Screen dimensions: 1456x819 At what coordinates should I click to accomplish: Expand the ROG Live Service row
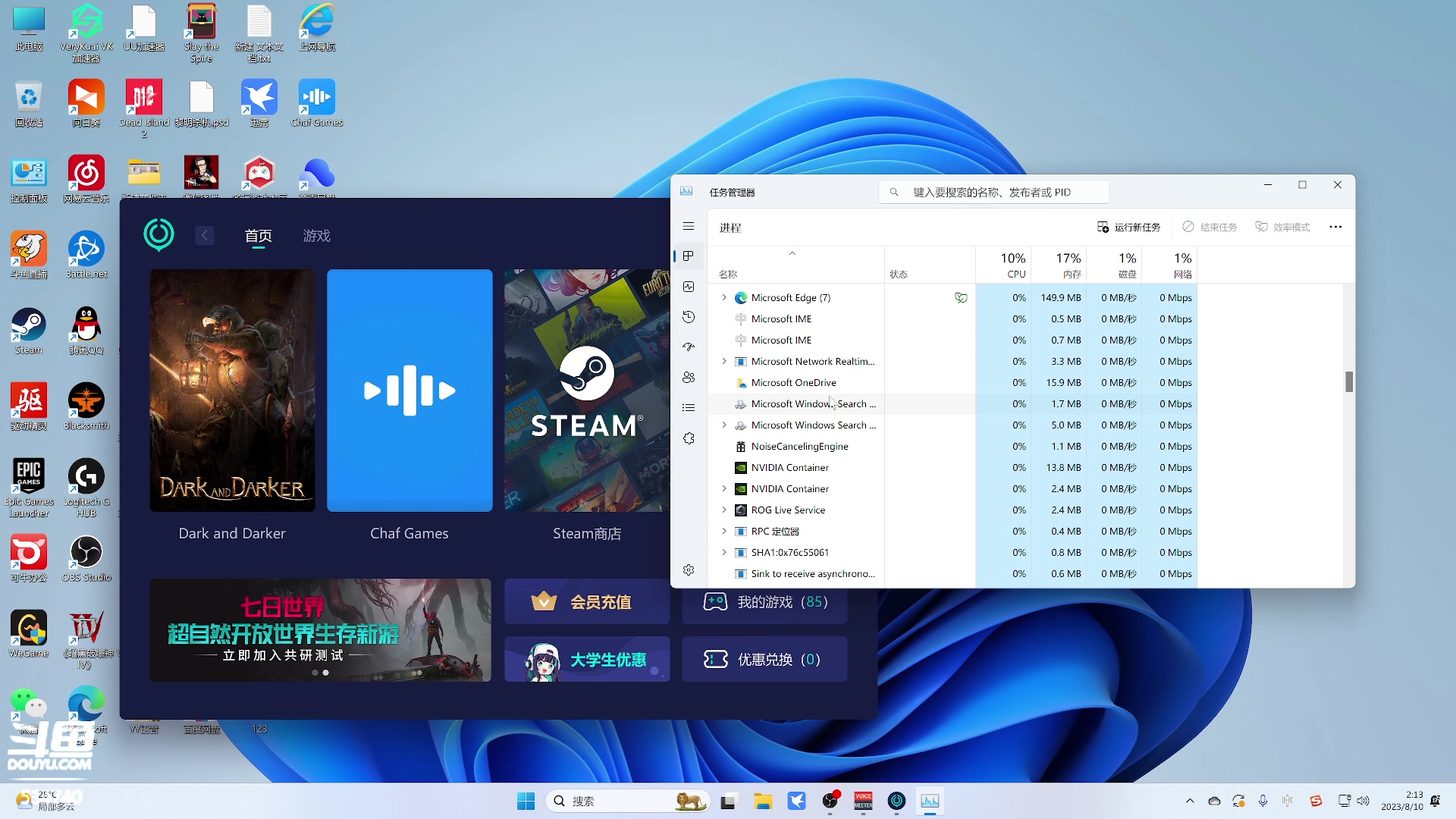pyautogui.click(x=724, y=510)
